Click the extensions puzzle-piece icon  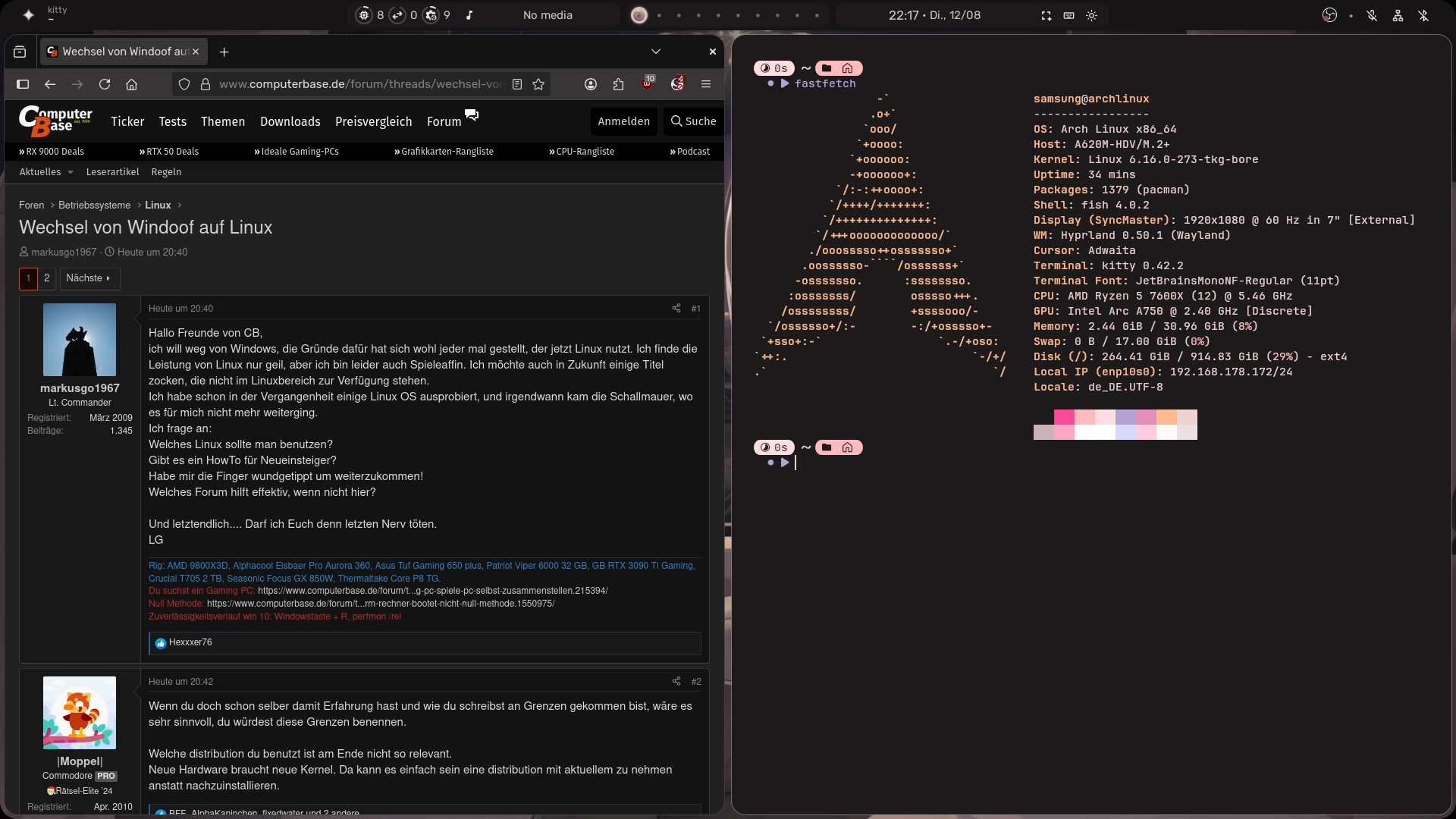pyautogui.click(x=619, y=84)
